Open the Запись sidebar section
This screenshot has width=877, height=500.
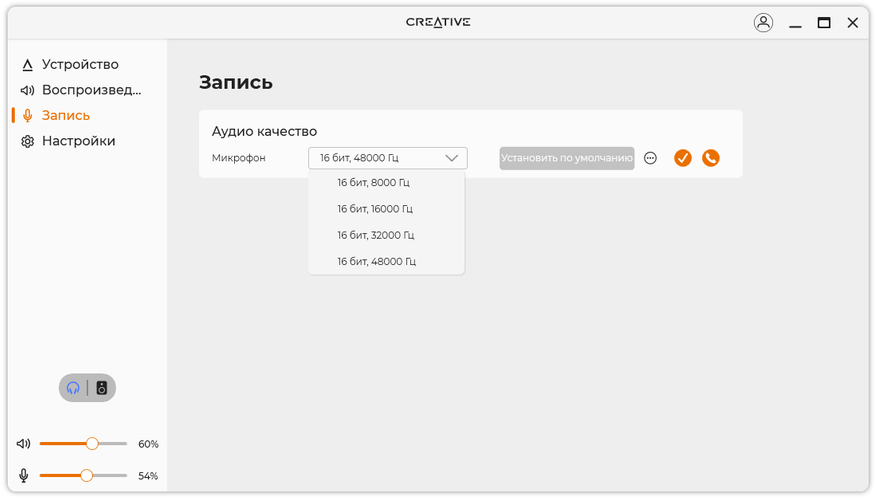66,116
